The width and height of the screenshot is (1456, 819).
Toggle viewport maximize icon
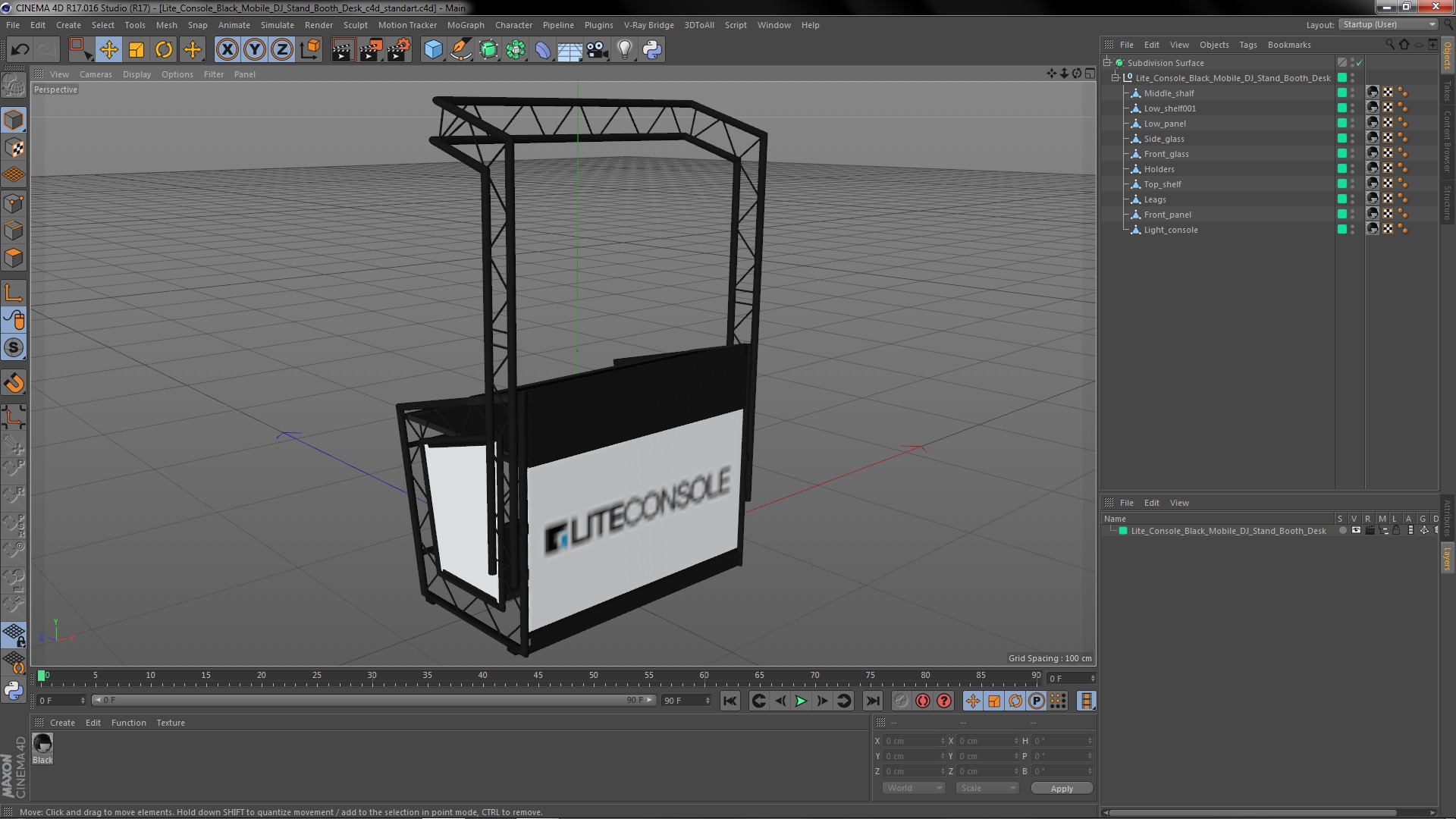(1090, 74)
